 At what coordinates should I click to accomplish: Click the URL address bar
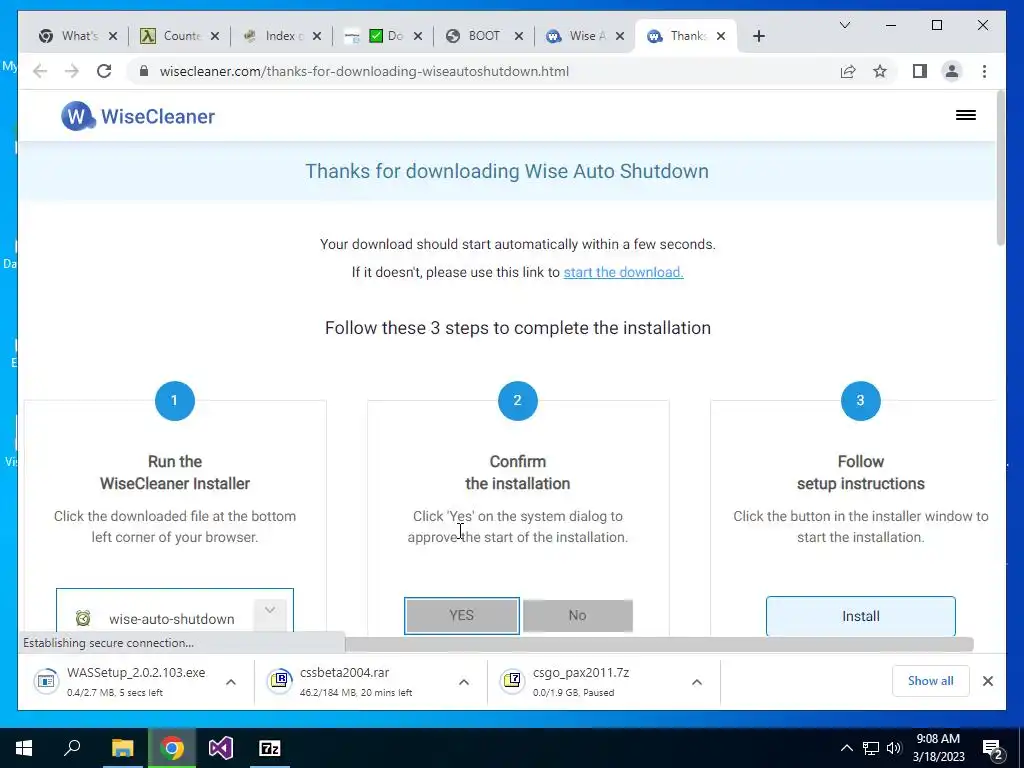(483, 71)
